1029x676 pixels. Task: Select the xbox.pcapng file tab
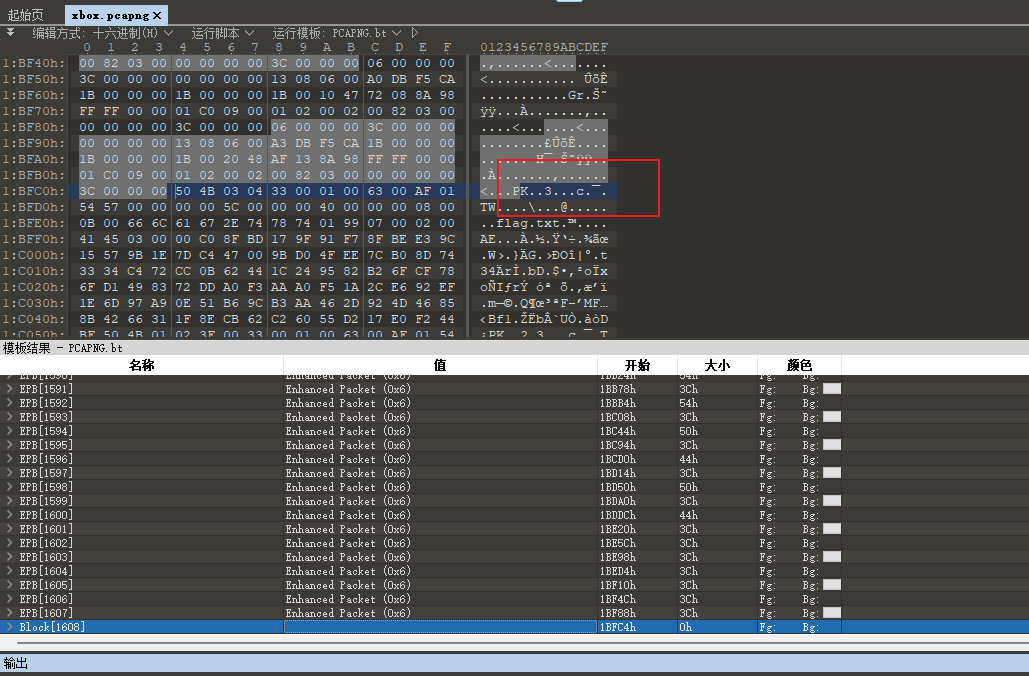click(108, 15)
